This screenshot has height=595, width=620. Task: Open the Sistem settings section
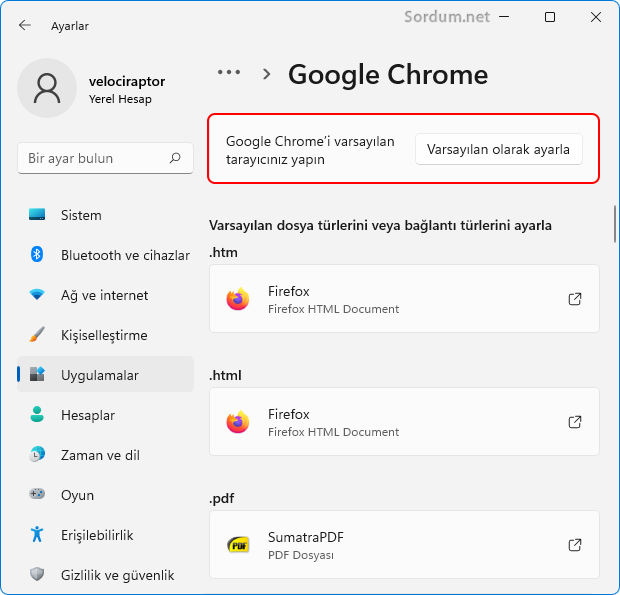106,215
